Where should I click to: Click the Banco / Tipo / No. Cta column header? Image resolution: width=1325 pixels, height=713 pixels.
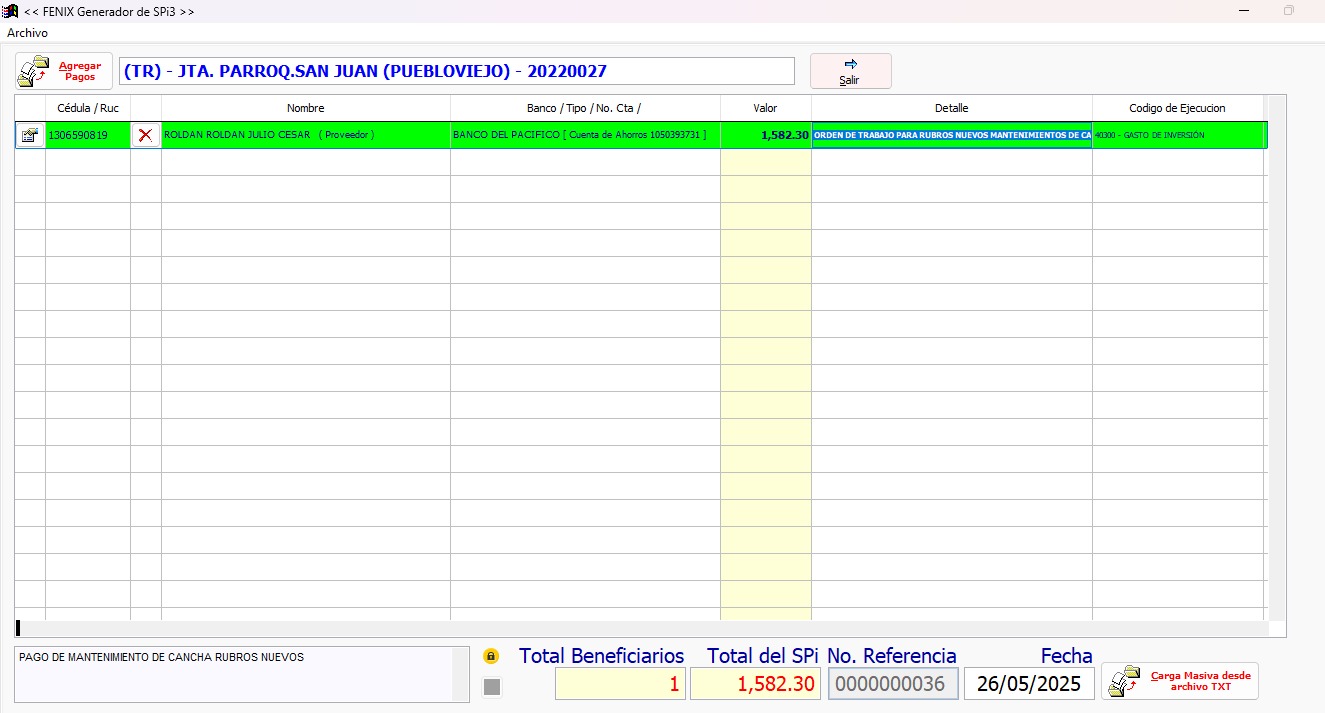[x=584, y=108]
